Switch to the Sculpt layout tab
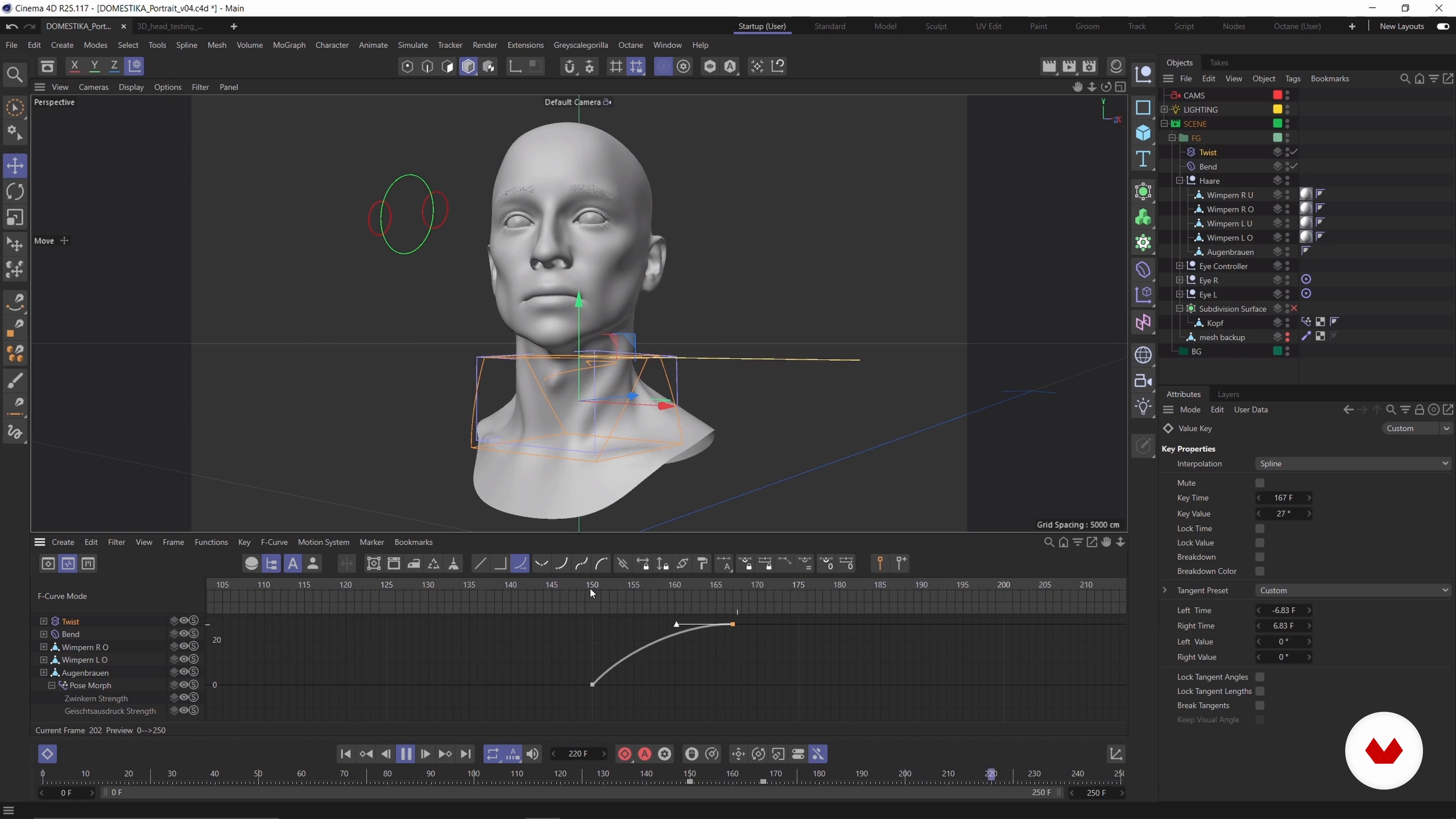The image size is (1456, 819). pyautogui.click(x=935, y=27)
